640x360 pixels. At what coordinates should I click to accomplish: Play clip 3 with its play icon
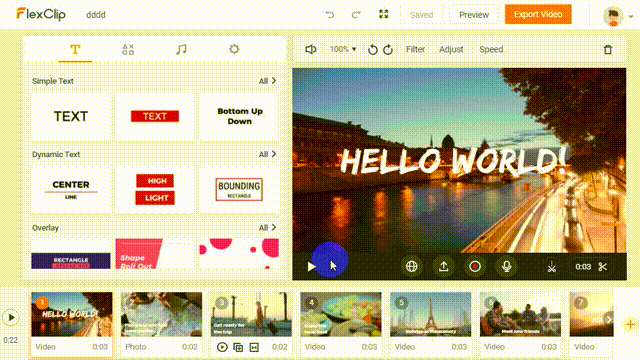(222, 347)
